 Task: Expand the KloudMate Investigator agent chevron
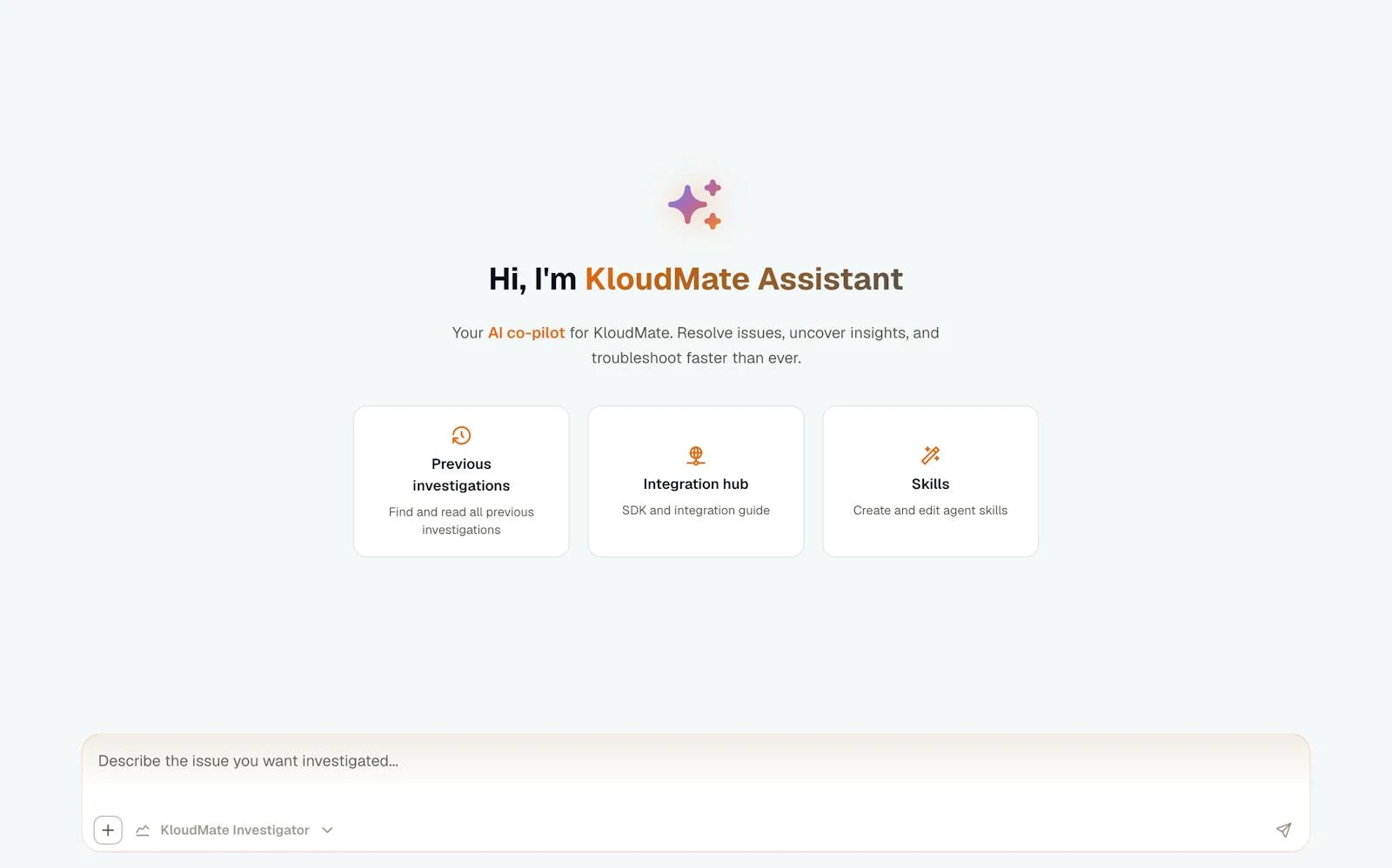[x=327, y=830]
